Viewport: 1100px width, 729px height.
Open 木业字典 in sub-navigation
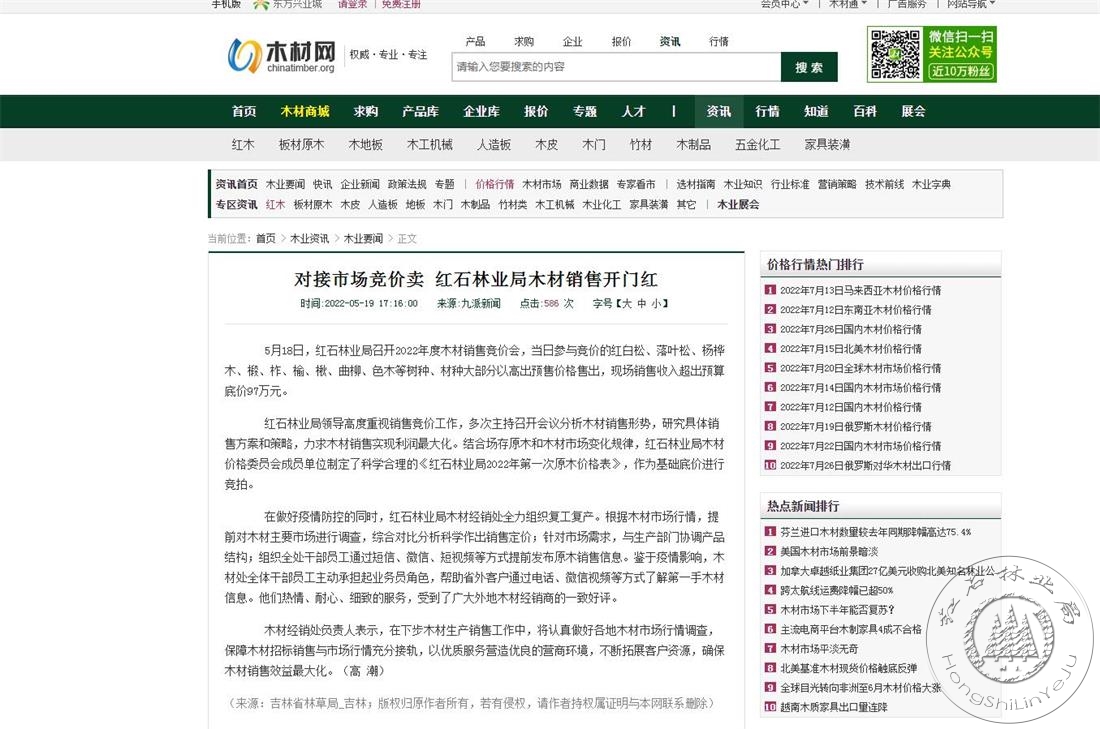click(931, 184)
